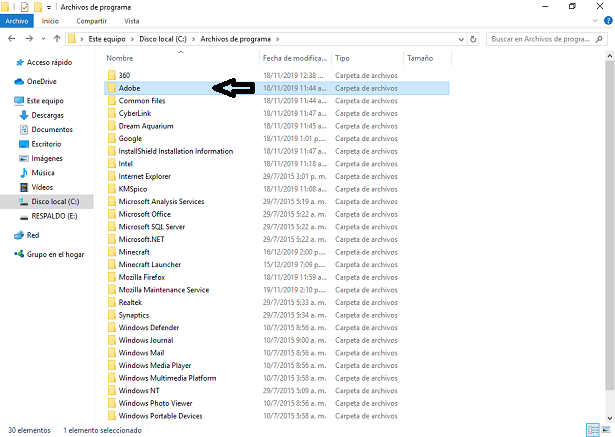Screen dimensions: 615x437
Task: Select the Internet Explorer folder icon
Action: point(112,176)
